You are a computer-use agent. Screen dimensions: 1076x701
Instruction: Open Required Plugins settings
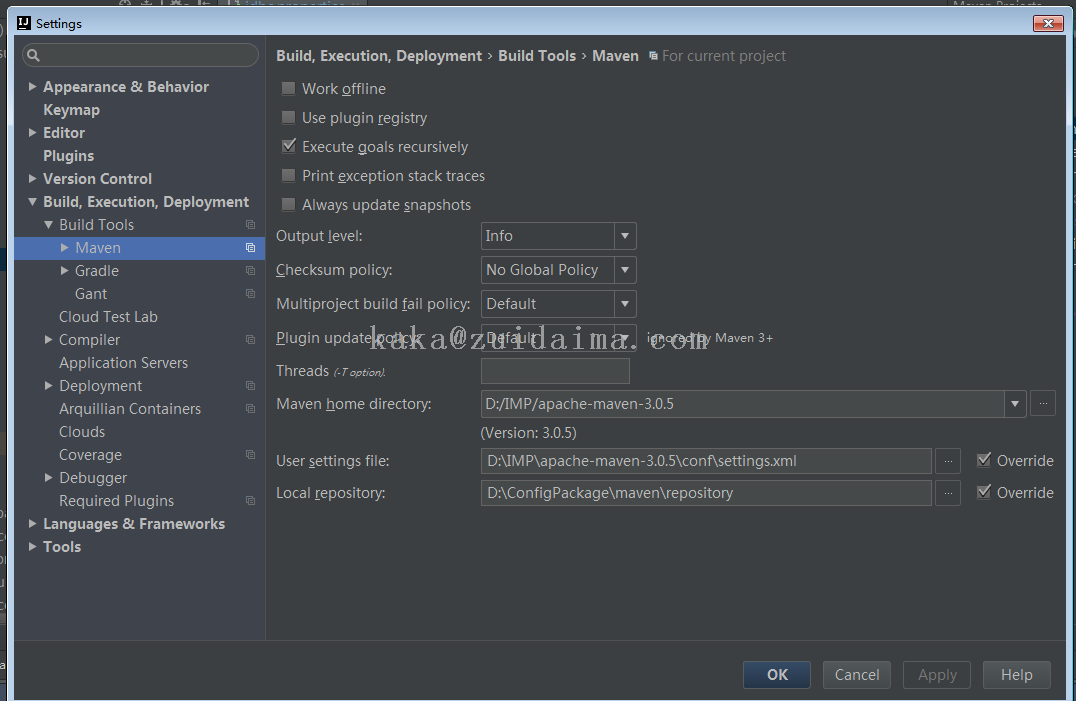click(117, 501)
